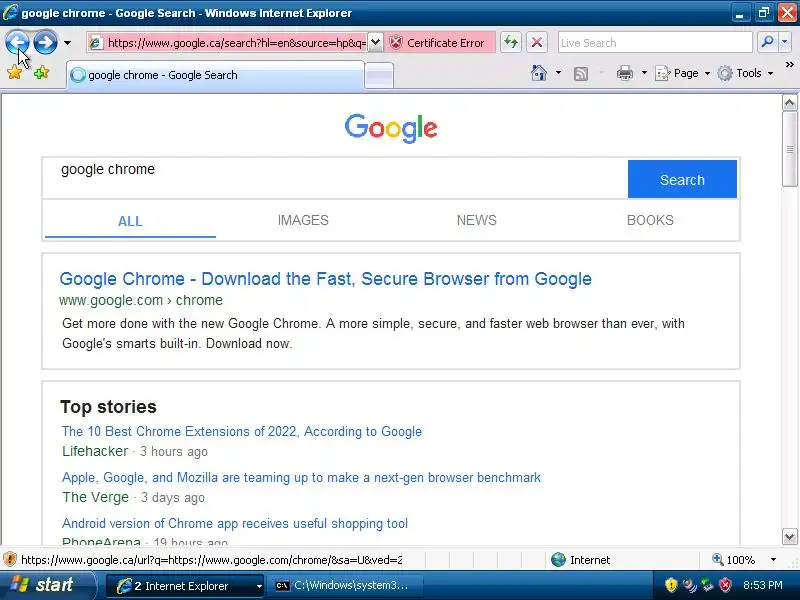The width and height of the screenshot is (800, 600).
Task: Click the Google logo
Action: 391,128
